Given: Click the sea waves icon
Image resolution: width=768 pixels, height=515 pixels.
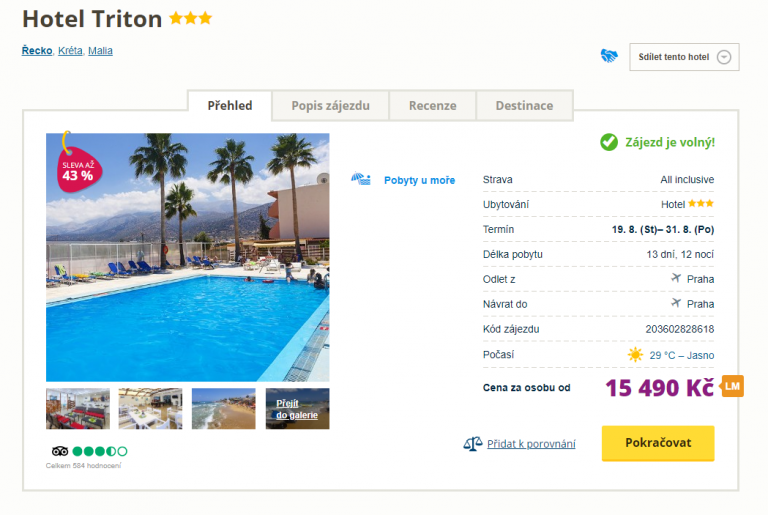Looking at the screenshot, I should (361, 180).
